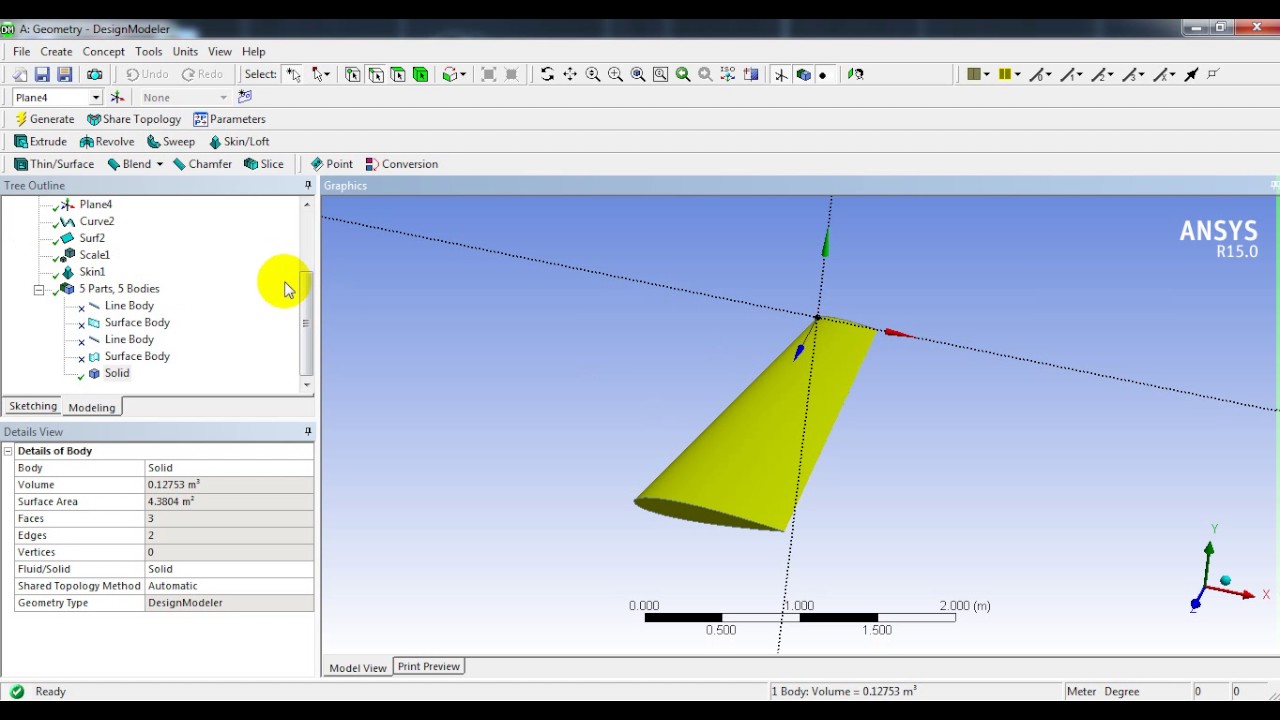The image size is (1280, 720).
Task: Toggle the plane axes display
Action: click(x=781, y=74)
